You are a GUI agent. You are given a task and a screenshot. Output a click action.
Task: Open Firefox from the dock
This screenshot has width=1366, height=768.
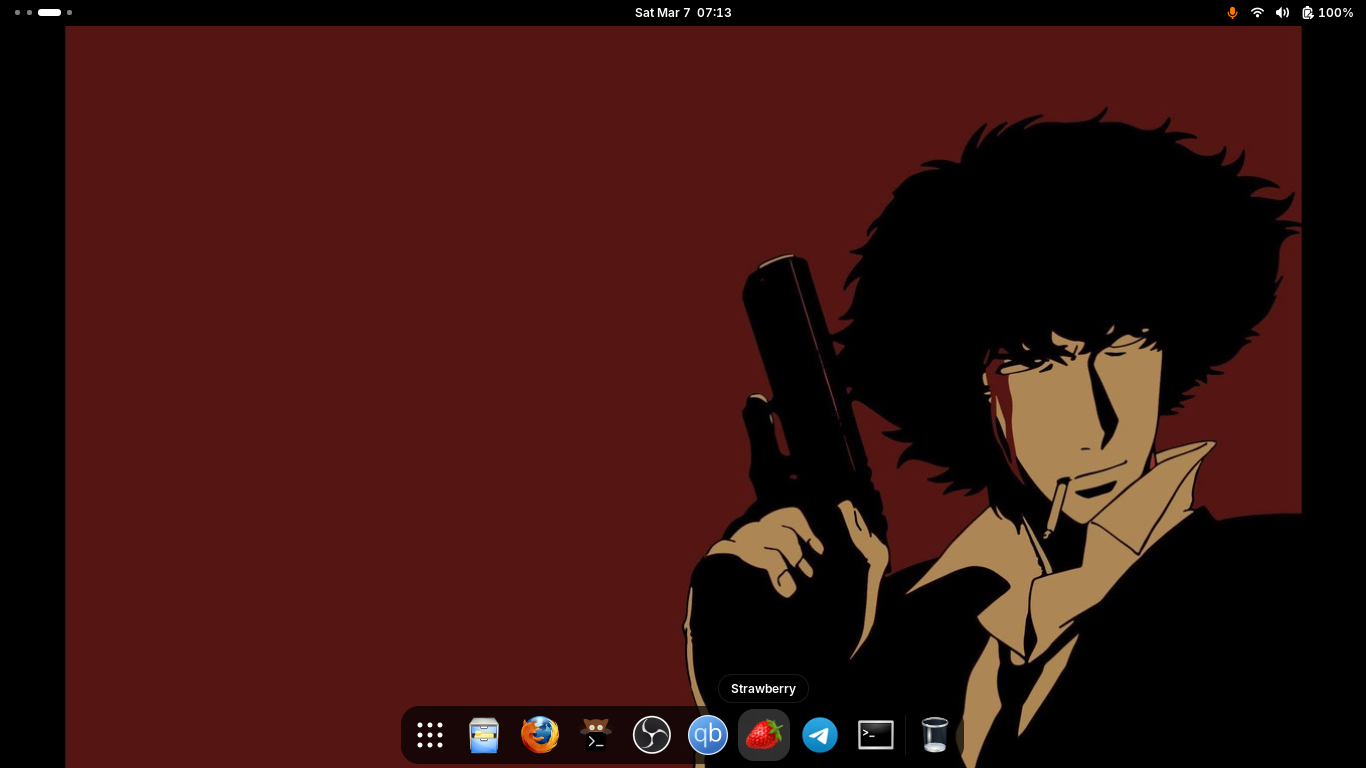tap(540, 735)
